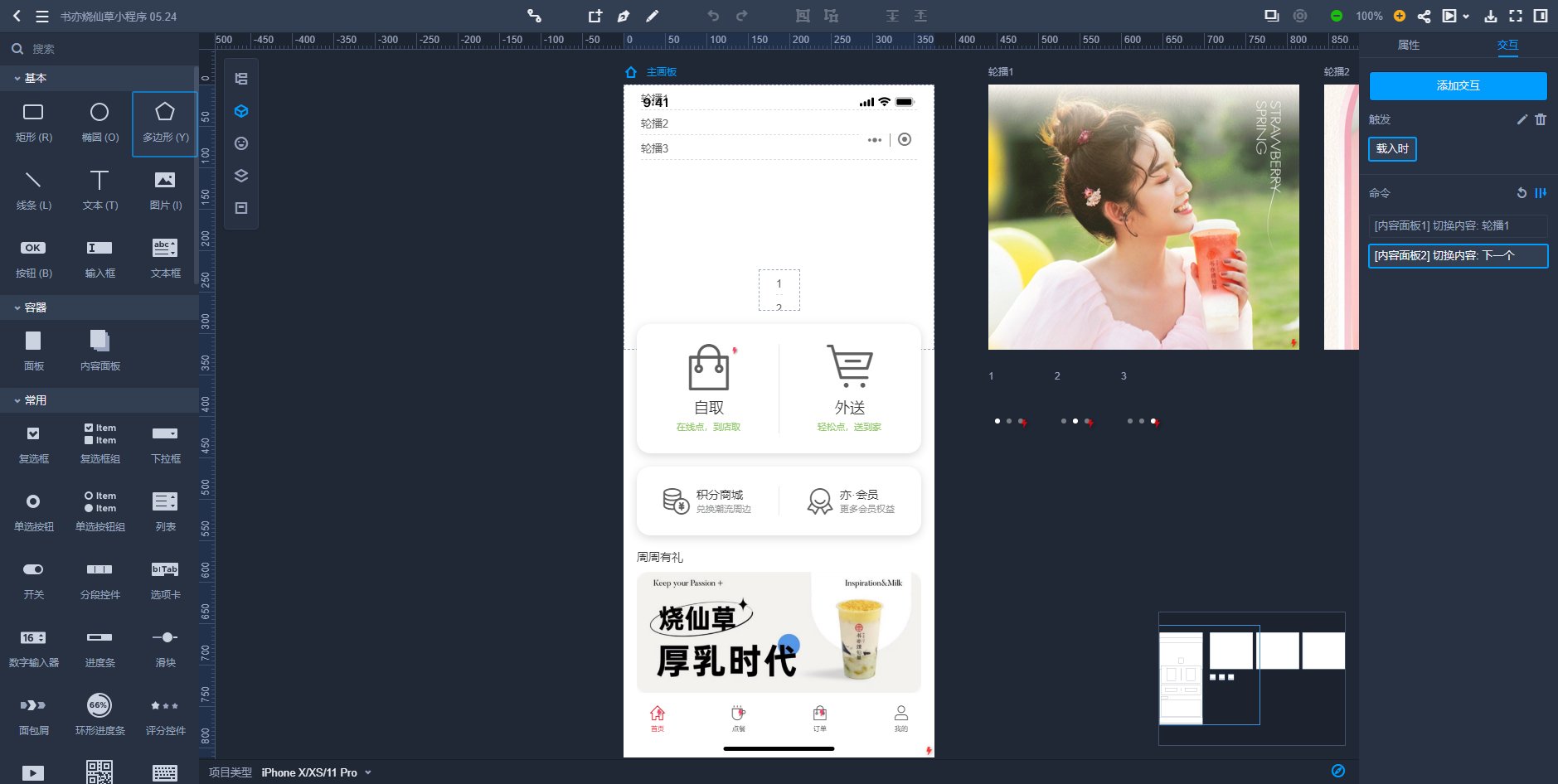The width and height of the screenshot is (1558, 784).
Task: Open the iPhone X/XS/11 Pro project type dropdown
Action: tap(316, 772)
